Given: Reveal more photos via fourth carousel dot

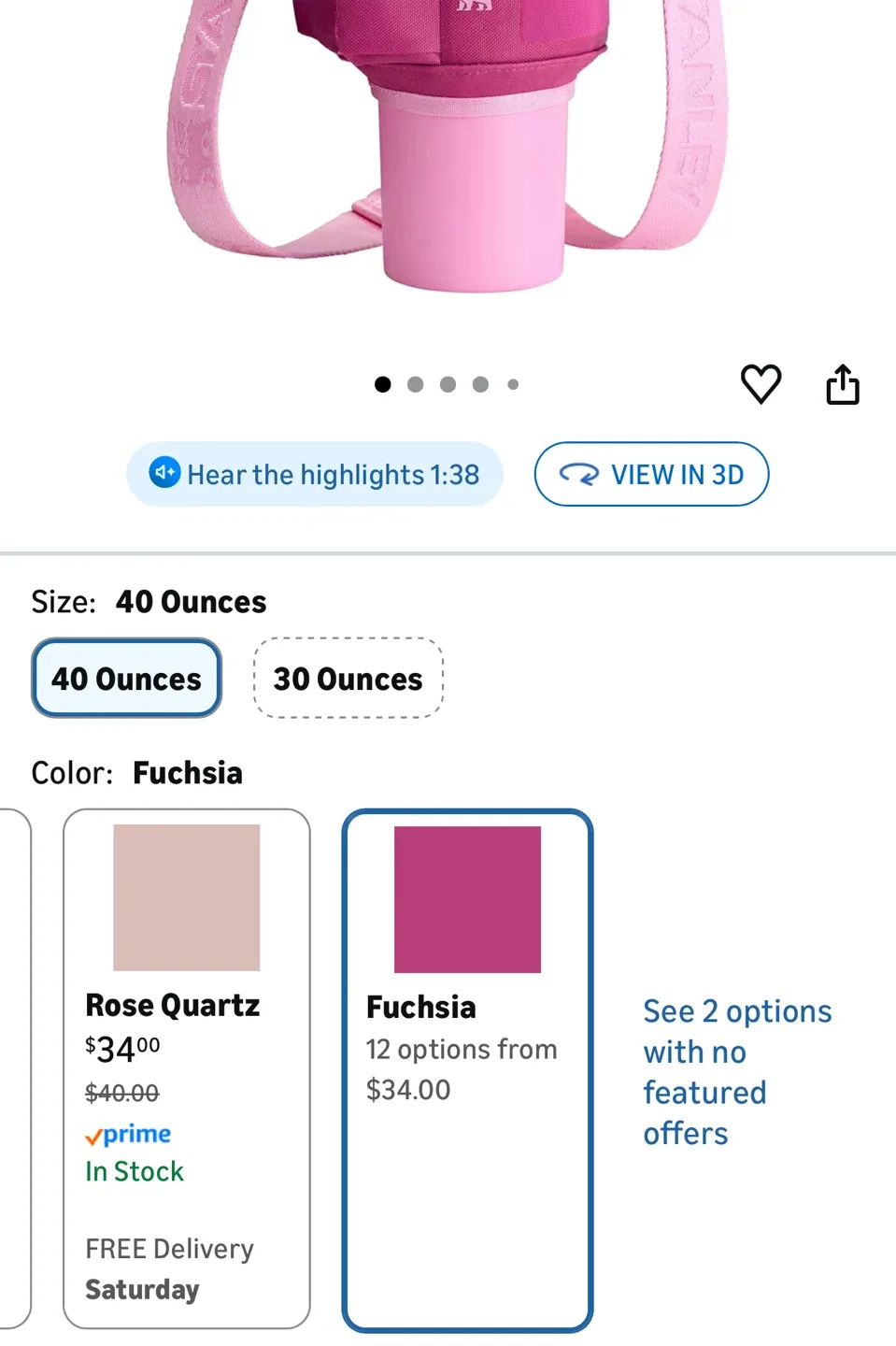Looking at the screenshot, I should coord(480,383).
